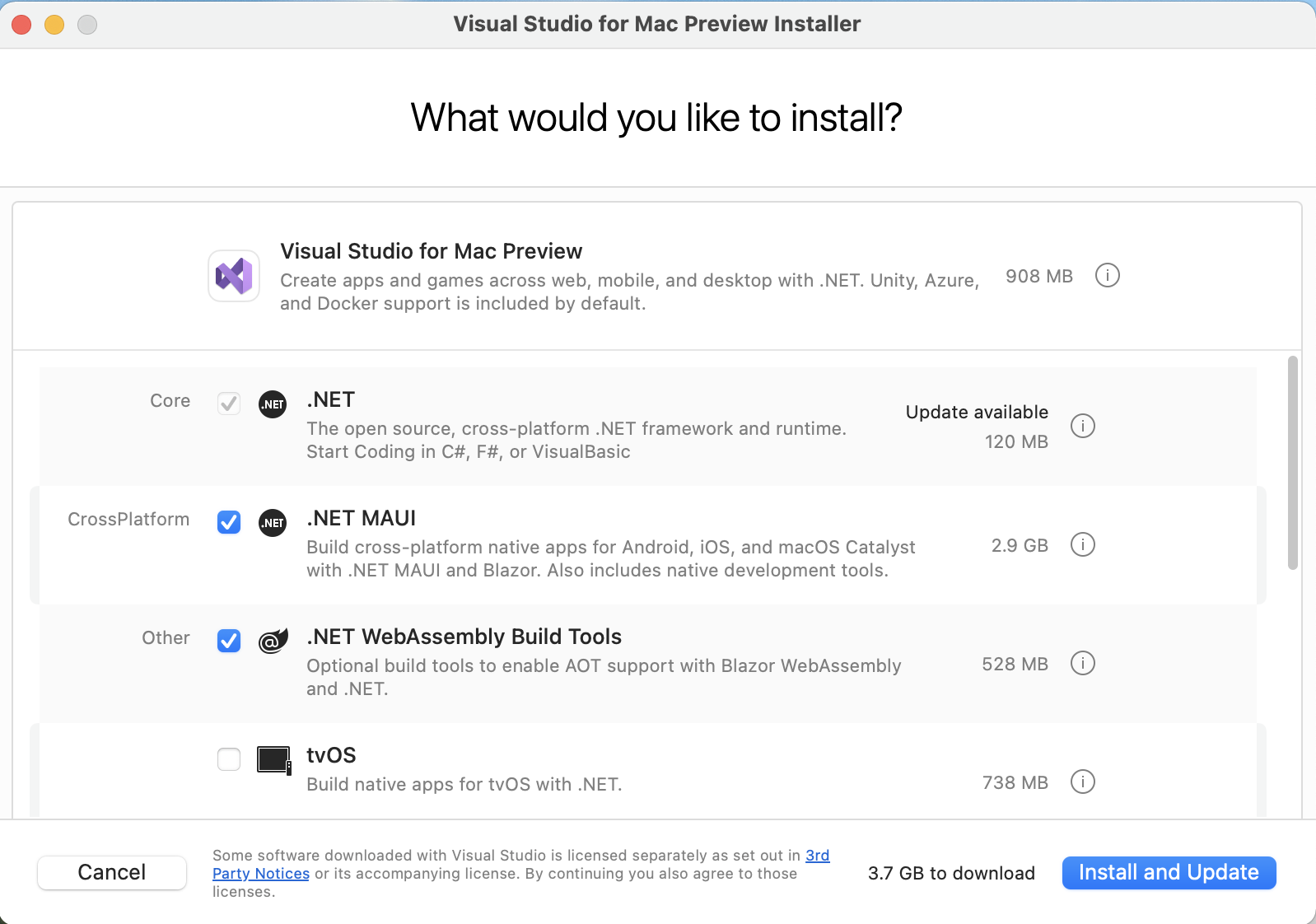The width and height of the screenshot is (1316, 924).
Task: Click the Visual Studio for Mac logo icon
Action: pyautogui.click(x=234, y=276)
